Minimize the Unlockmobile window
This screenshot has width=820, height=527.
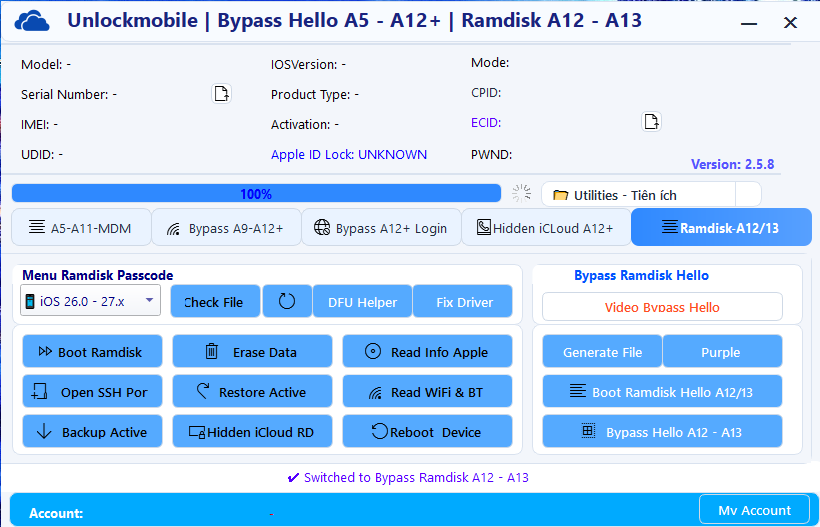click(749, 23)
